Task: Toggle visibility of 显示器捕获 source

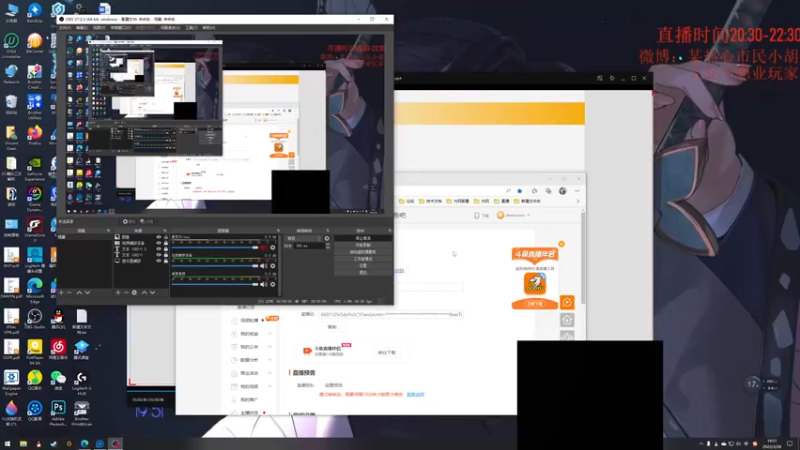Action: tap(159, 261)
